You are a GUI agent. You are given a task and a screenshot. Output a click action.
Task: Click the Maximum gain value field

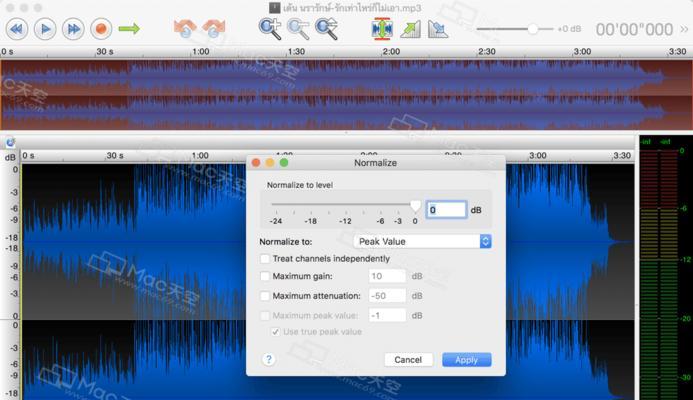click(x=387, y=276)
